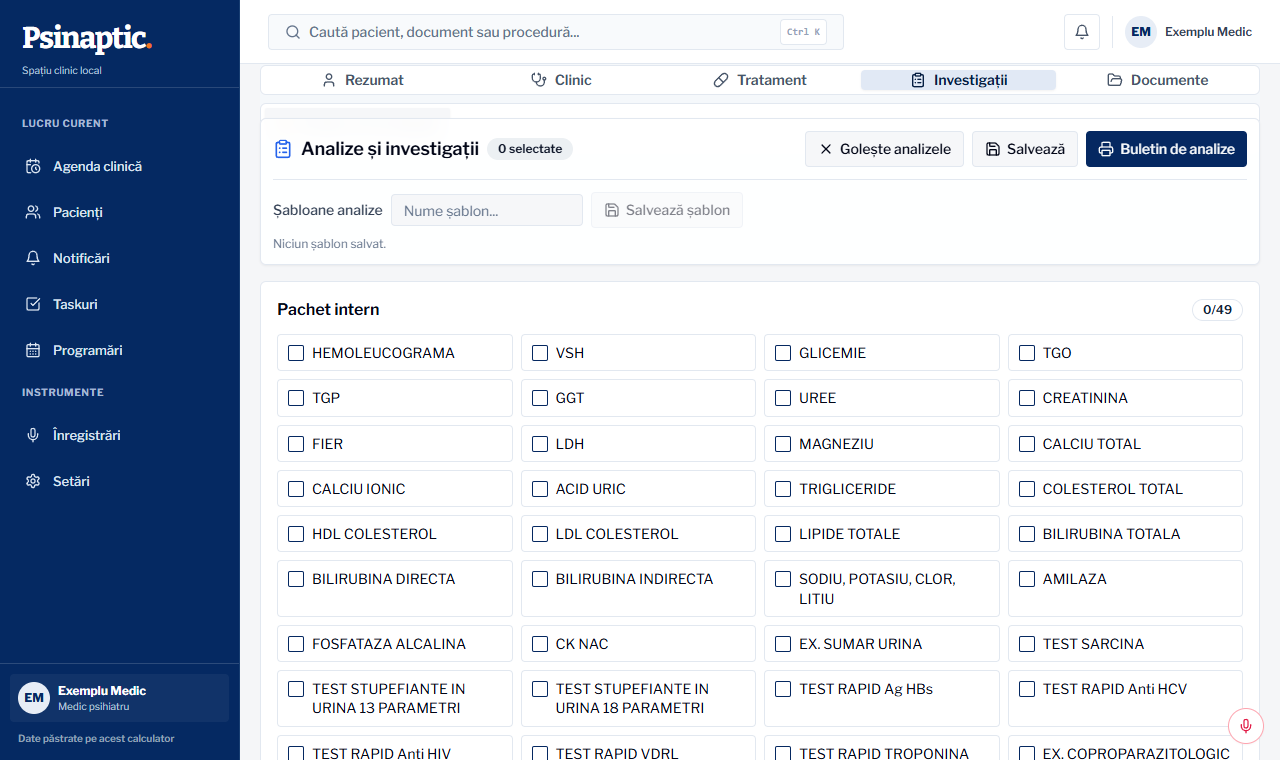Tick the ACID URIC checkbox
The width and height of the screenshot is (1280, 760).
pyautogui.click(x=540, y=489)
